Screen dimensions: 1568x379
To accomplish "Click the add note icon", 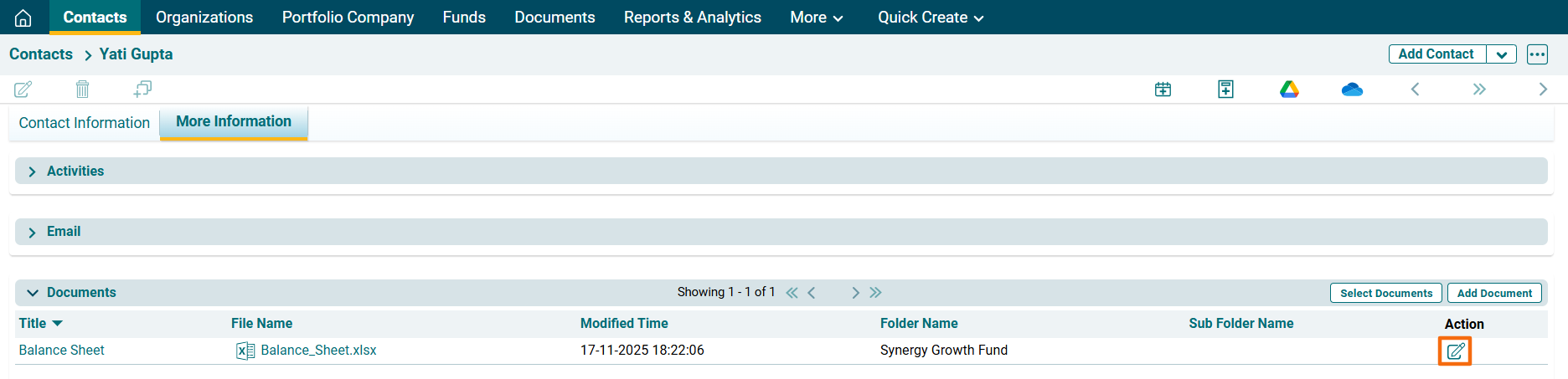I will [1225, 89].
